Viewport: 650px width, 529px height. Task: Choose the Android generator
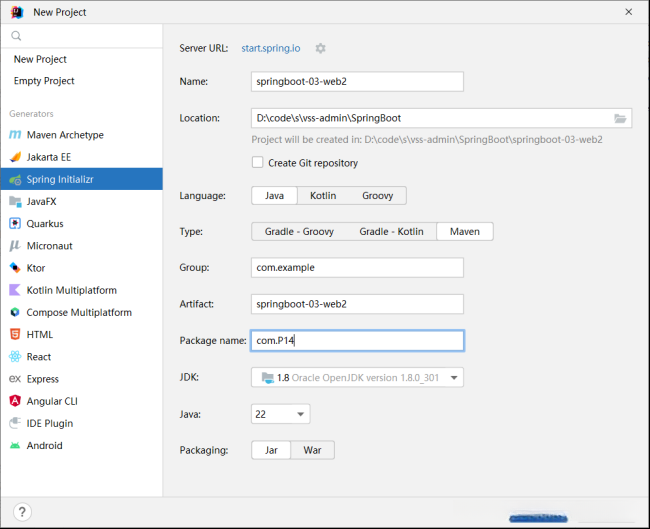click(x=44, y=446)
